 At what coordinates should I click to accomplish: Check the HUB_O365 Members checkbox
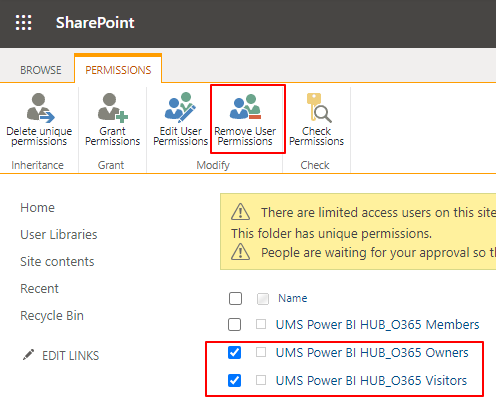[x=234, y=324]
